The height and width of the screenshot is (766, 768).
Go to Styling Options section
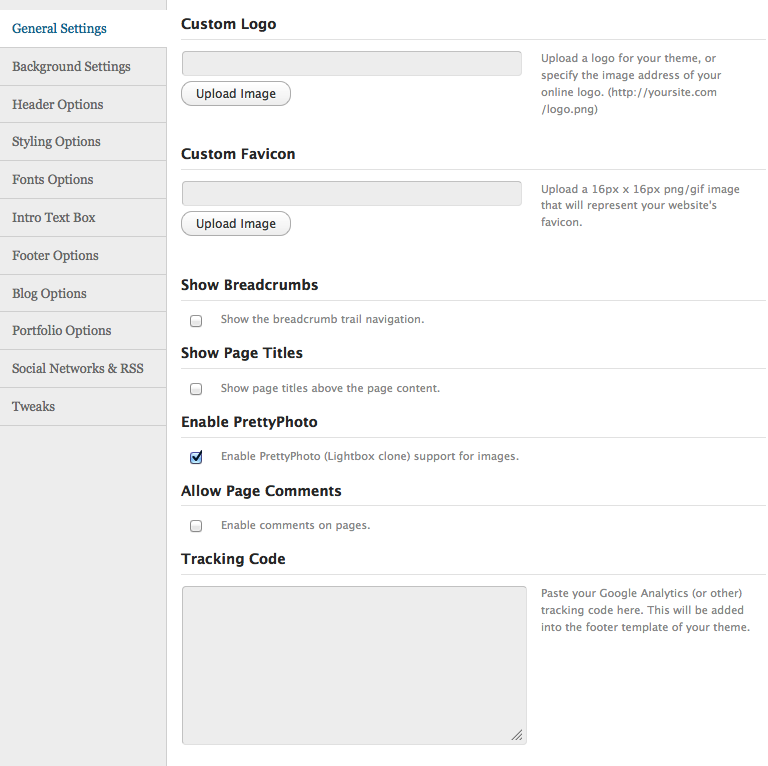point(56,141)
